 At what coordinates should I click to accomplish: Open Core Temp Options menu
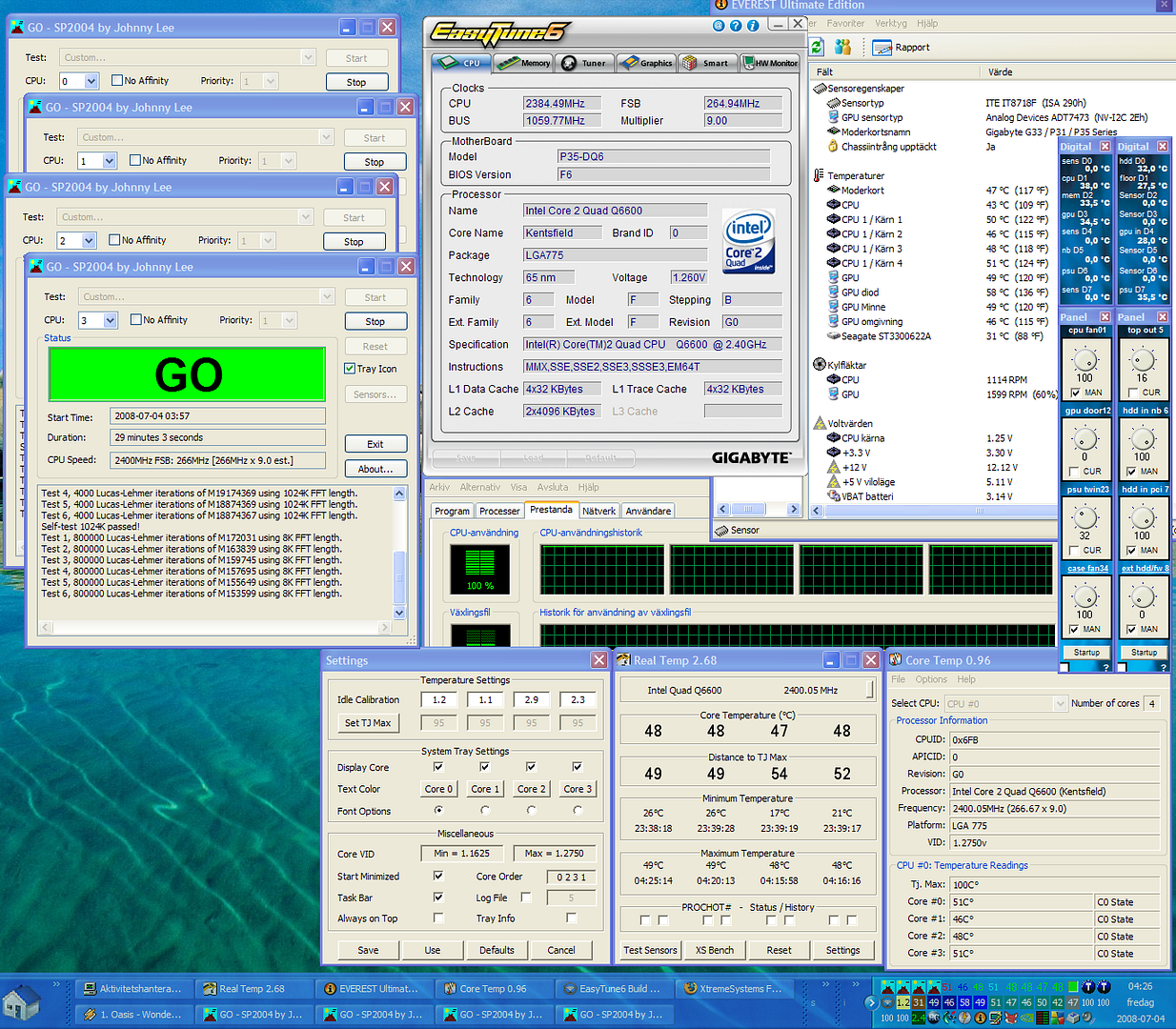(x=931, y=679)
